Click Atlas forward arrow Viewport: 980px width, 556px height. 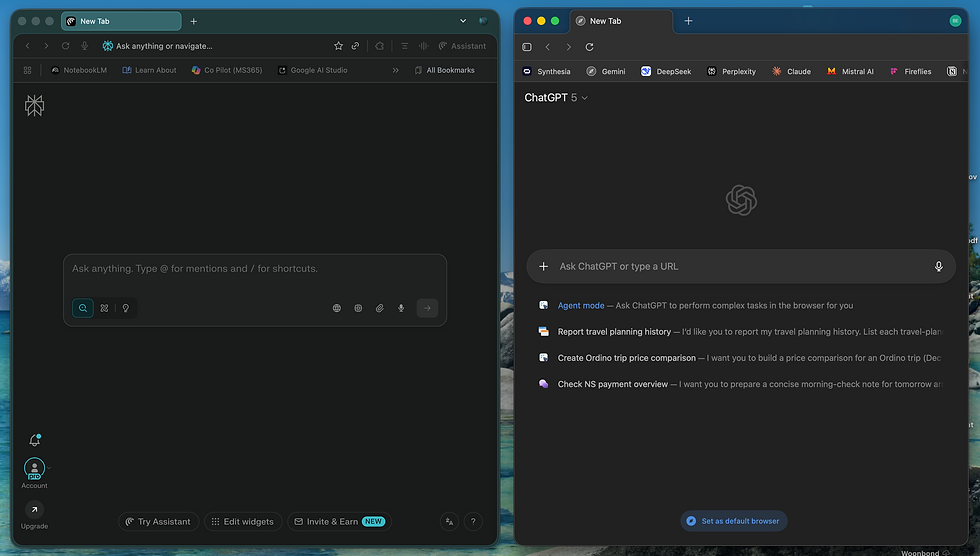(x=568, y=47)
